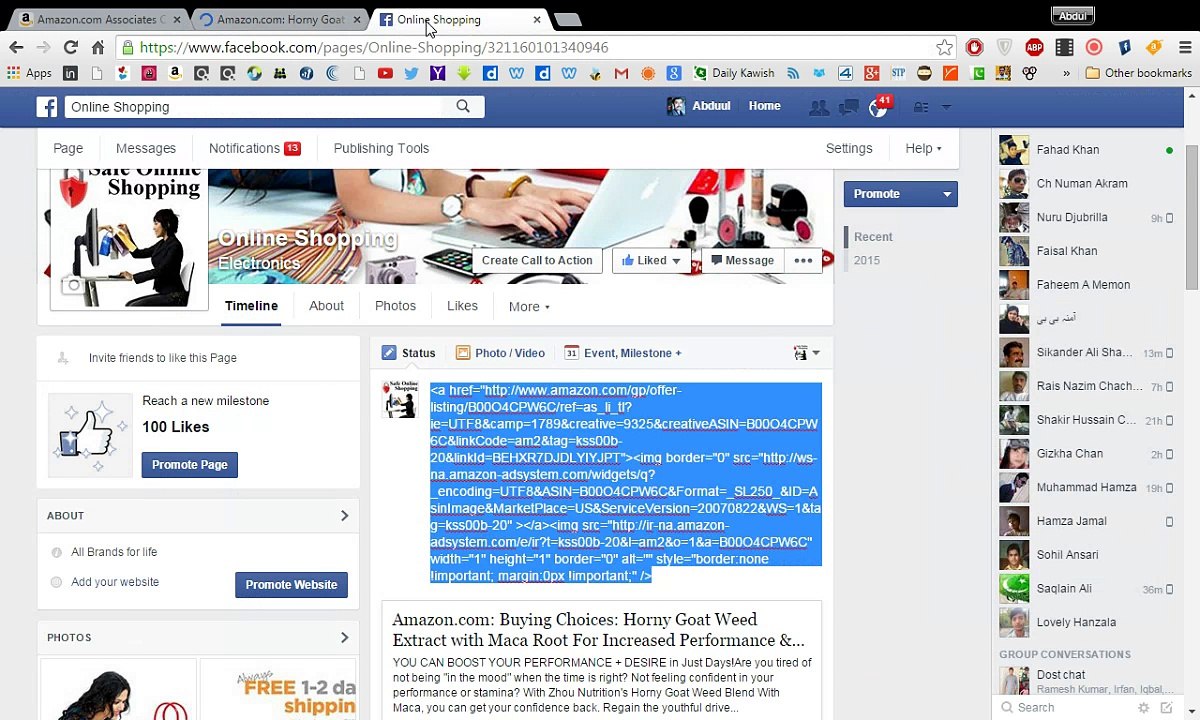The height and width of the screenshot is (720, 1200).
Task: Select the Event, Milestone + composer tab
Action: click(x=623, y=353)
